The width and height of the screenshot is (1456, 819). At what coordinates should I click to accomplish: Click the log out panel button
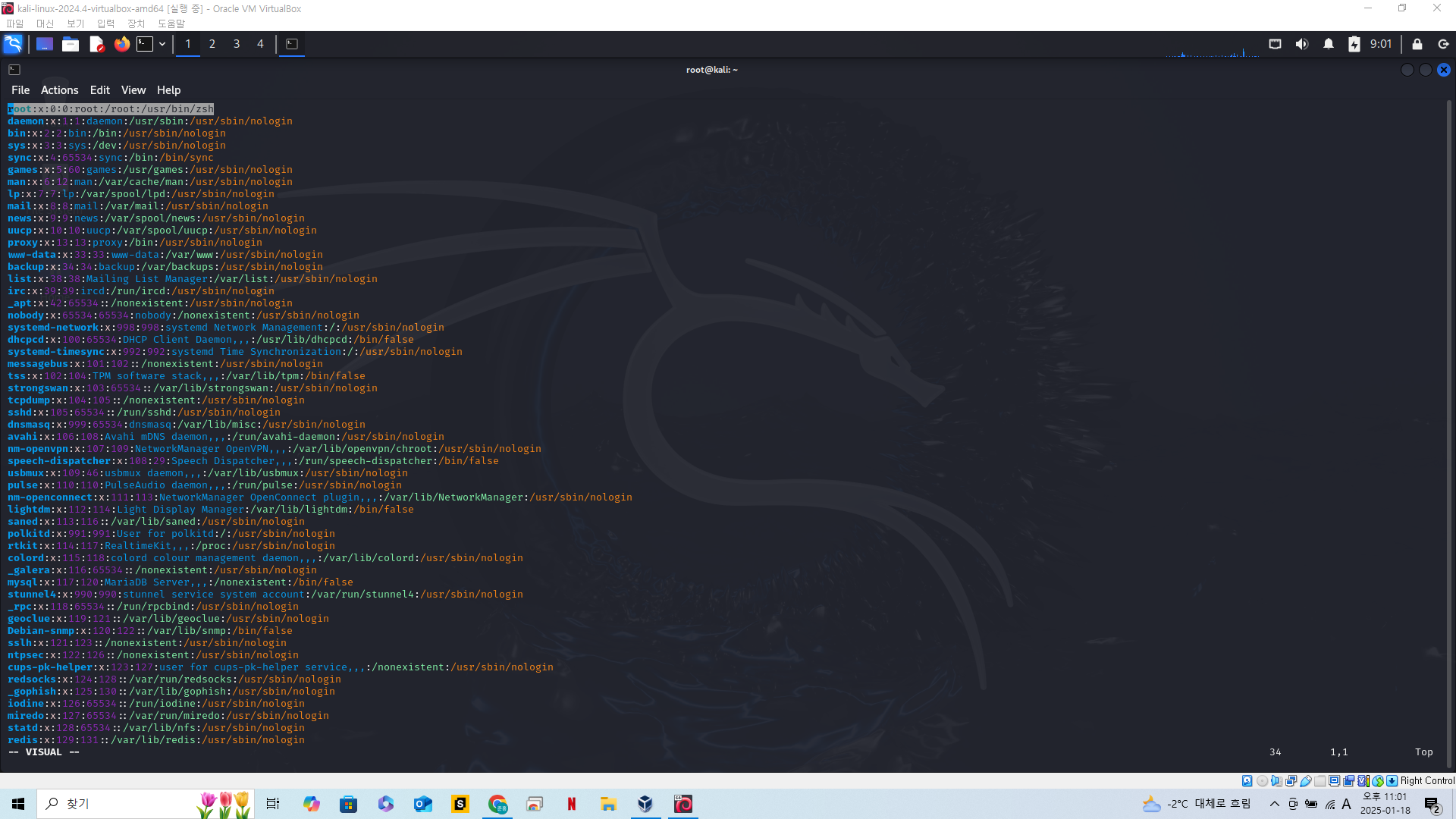(1443, 44)
